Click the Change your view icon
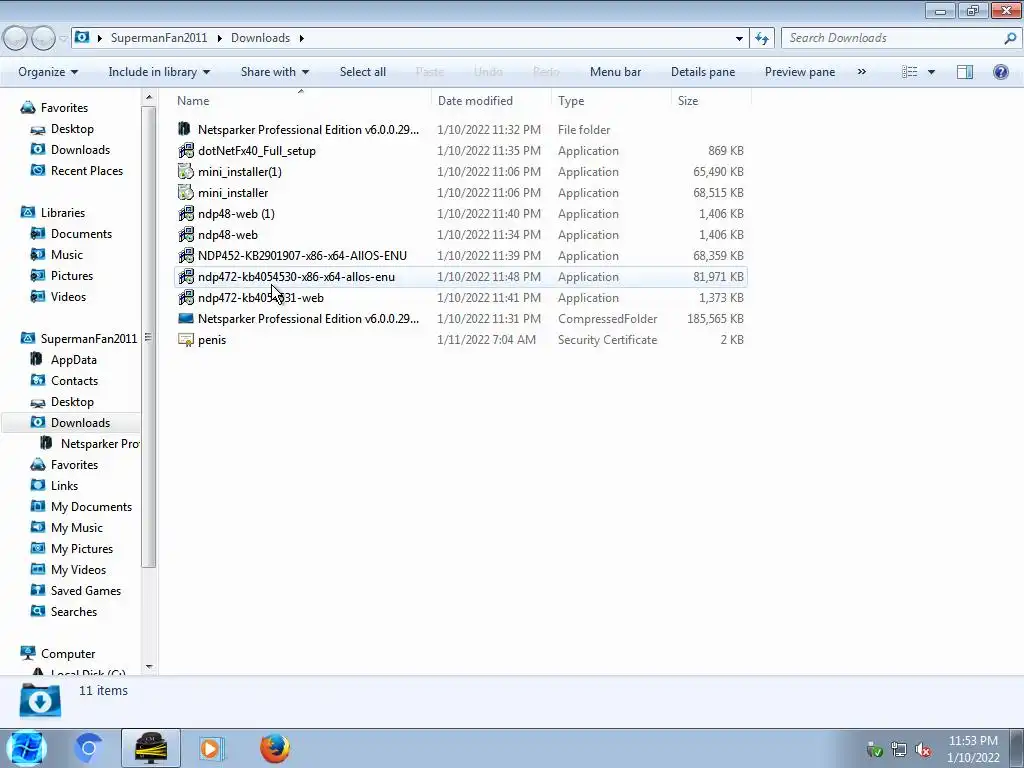 point(910,72)
